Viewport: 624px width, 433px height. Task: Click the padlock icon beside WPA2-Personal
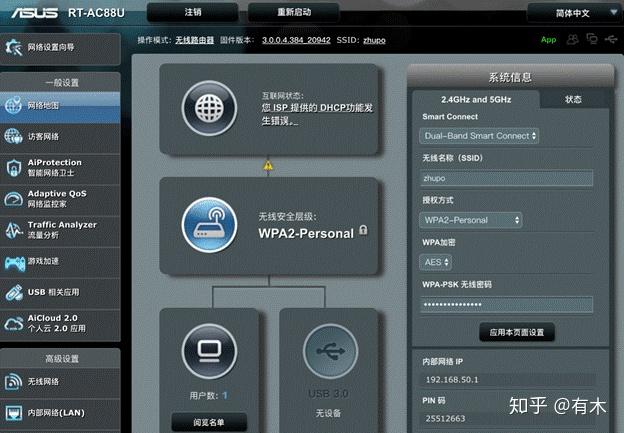(x=363, y=230)
